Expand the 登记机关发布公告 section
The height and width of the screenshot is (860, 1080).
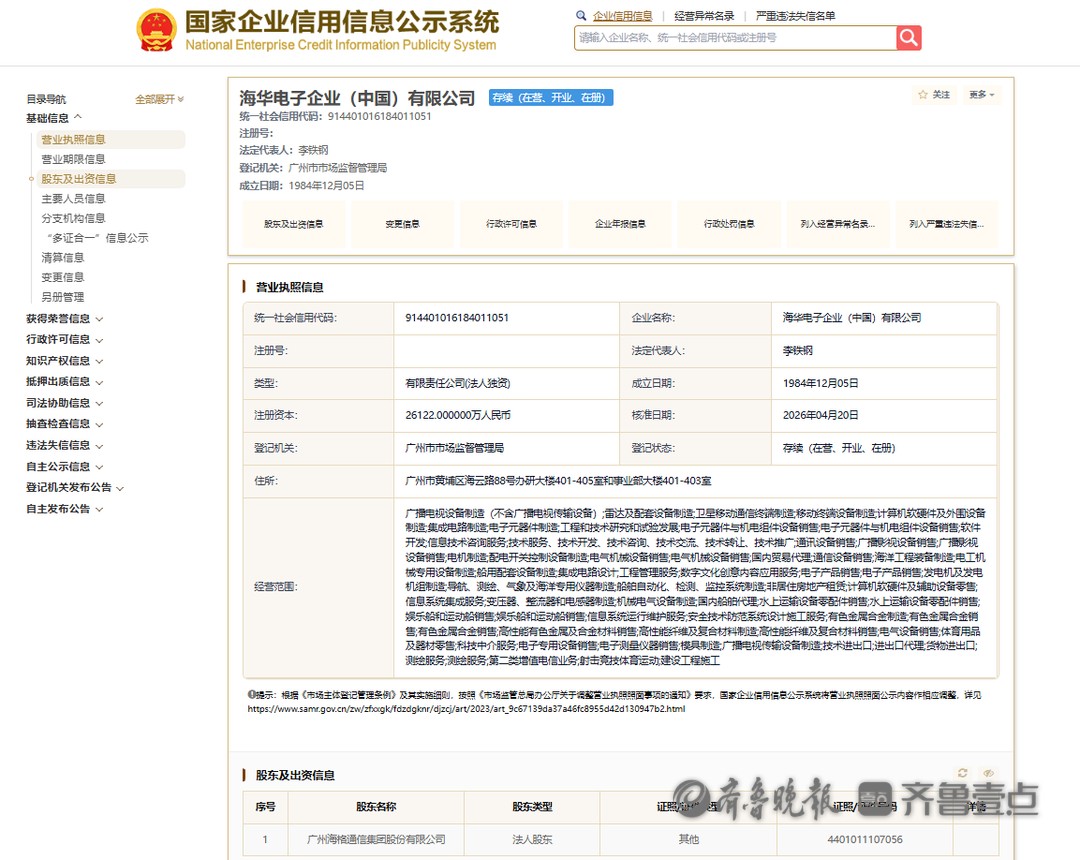75,487
